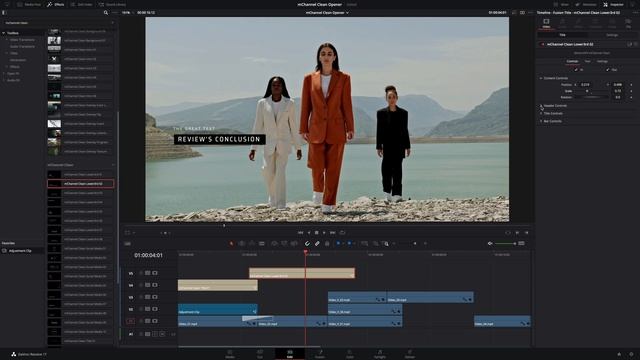
Task: Open Timeline View Options icon
Action: (127, 244)
